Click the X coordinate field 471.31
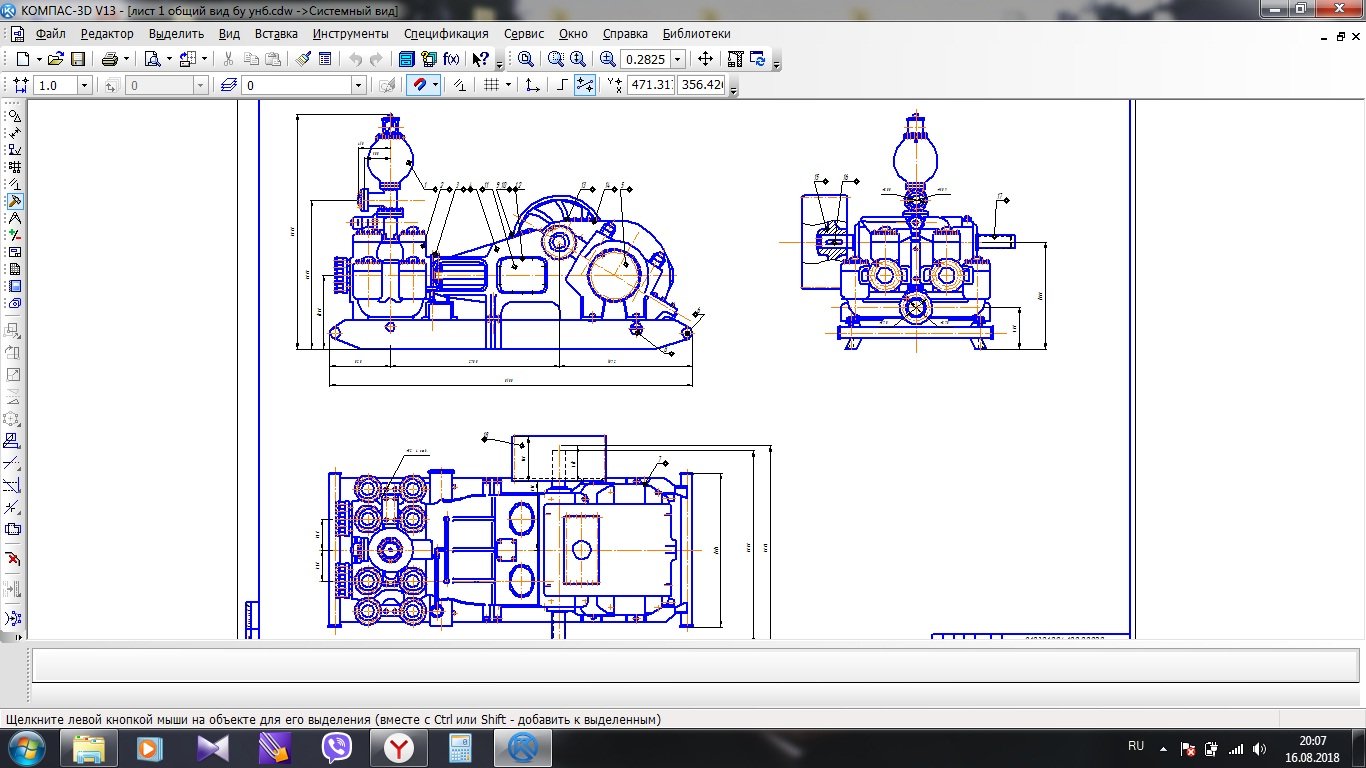 click(650, 86)
